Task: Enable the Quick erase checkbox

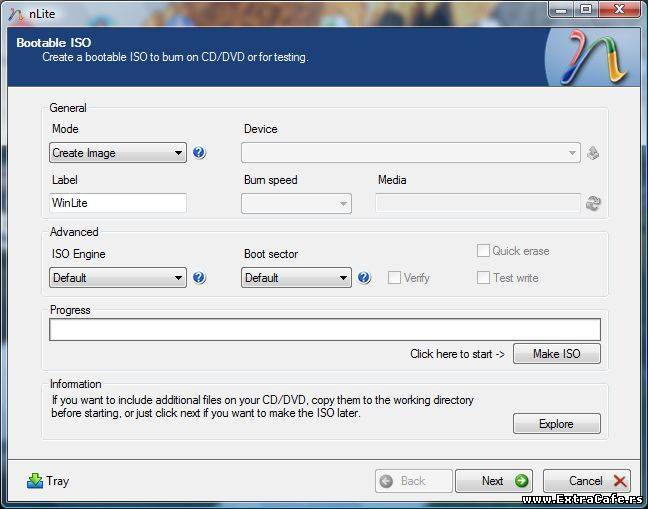Action: (484, 251)
